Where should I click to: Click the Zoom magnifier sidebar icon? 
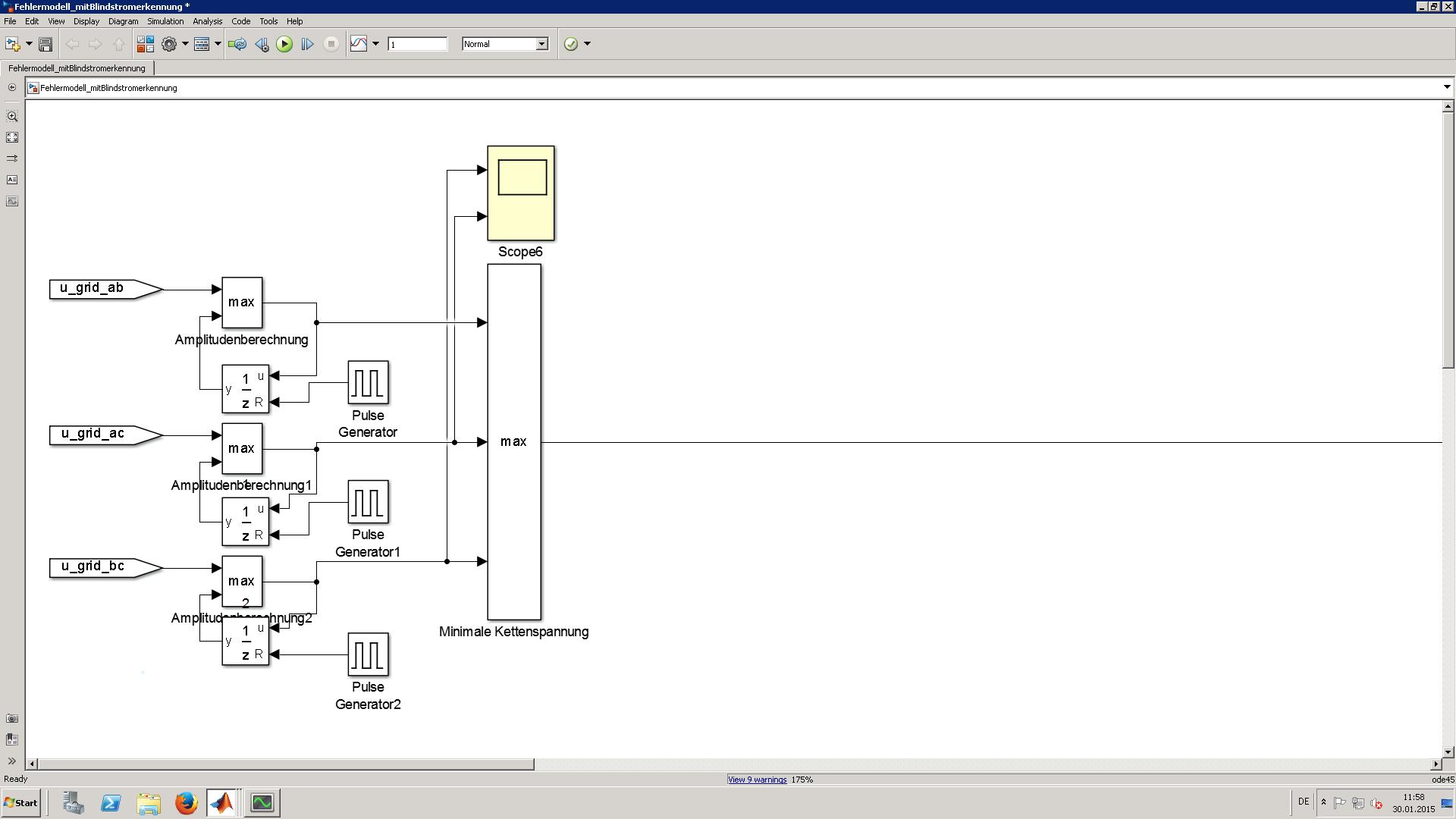[x=12, y=116]
